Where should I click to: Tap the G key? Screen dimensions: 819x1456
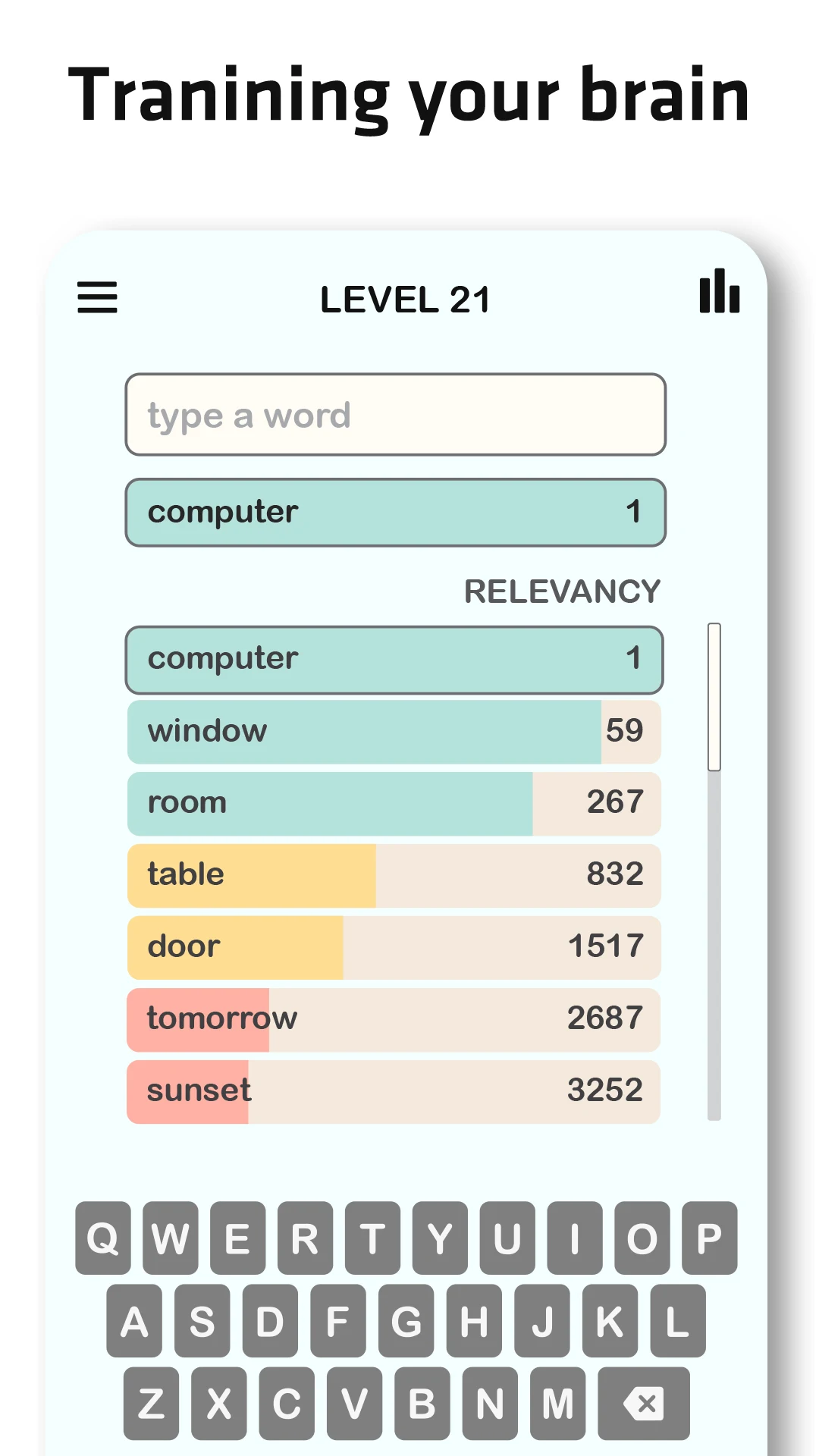[x=406, y=1321]
